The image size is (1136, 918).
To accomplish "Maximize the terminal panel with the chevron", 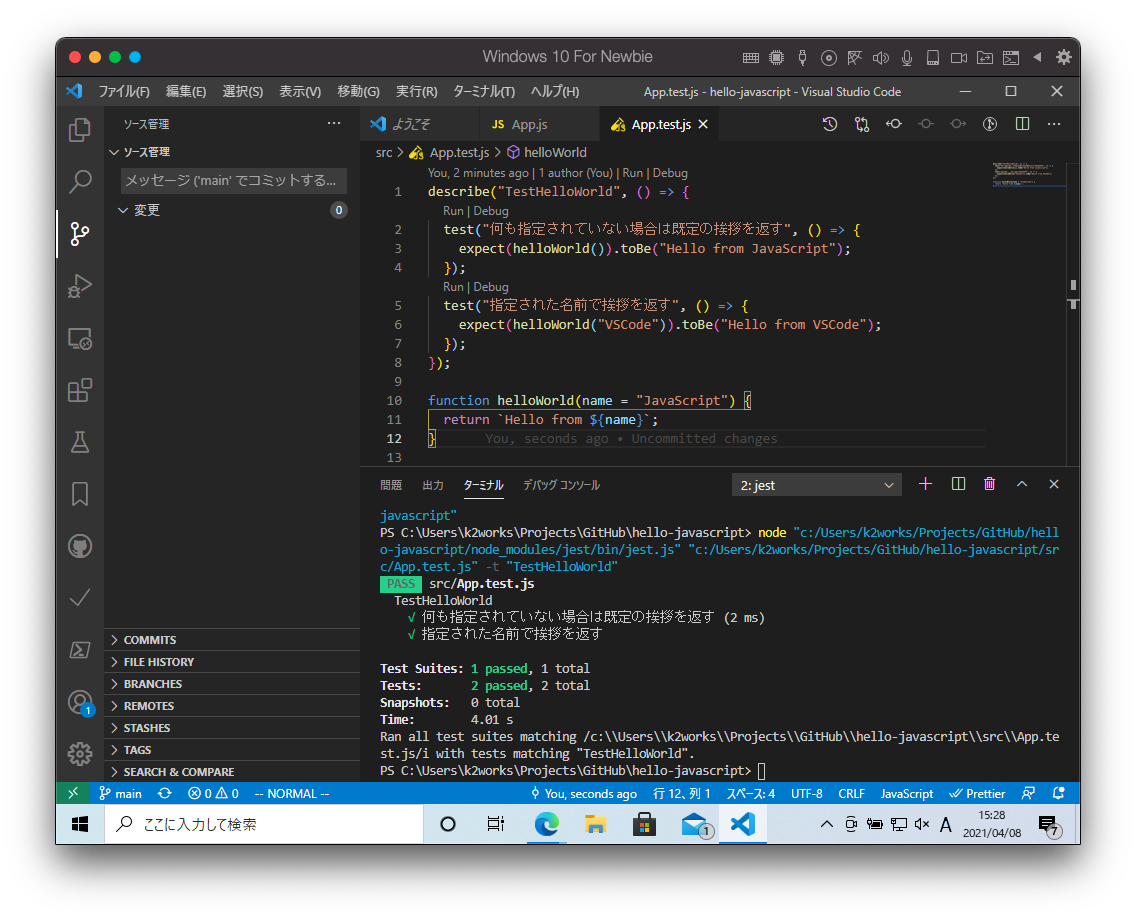I will click(x=1022, y=484).
